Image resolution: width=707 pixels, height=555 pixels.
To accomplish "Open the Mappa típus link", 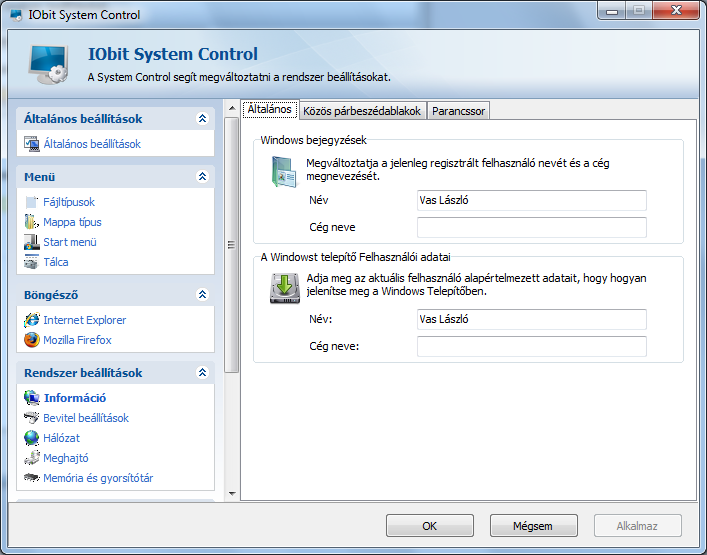I will click(72, 222).
